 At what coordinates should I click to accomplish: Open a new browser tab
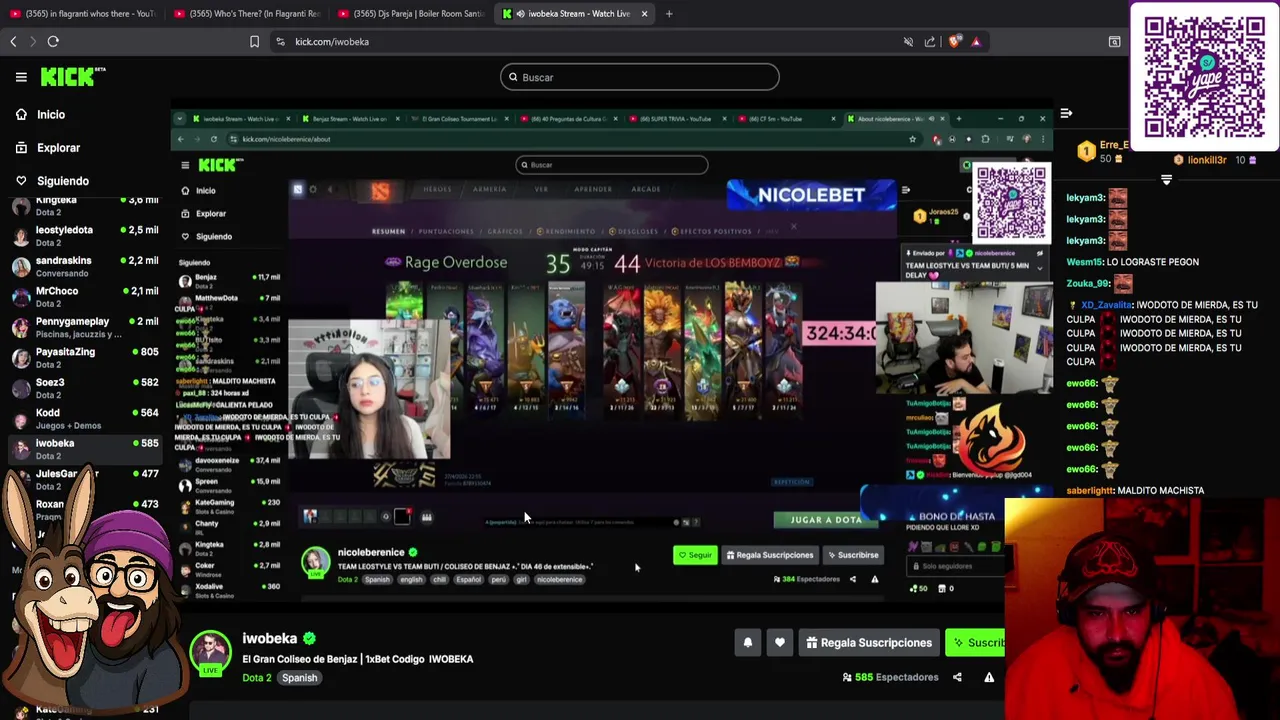click(669, 14)
